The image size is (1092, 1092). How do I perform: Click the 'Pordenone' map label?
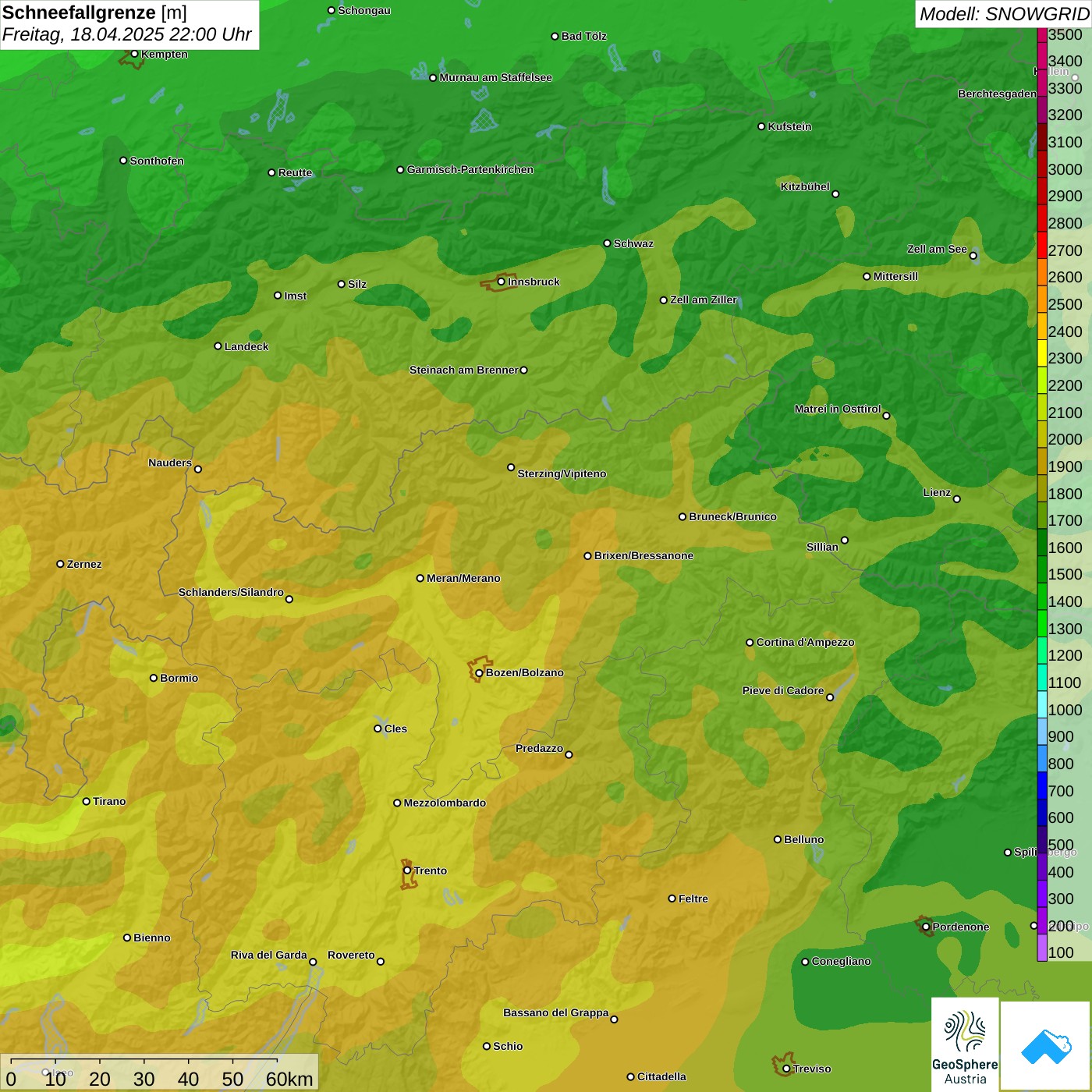961,927
